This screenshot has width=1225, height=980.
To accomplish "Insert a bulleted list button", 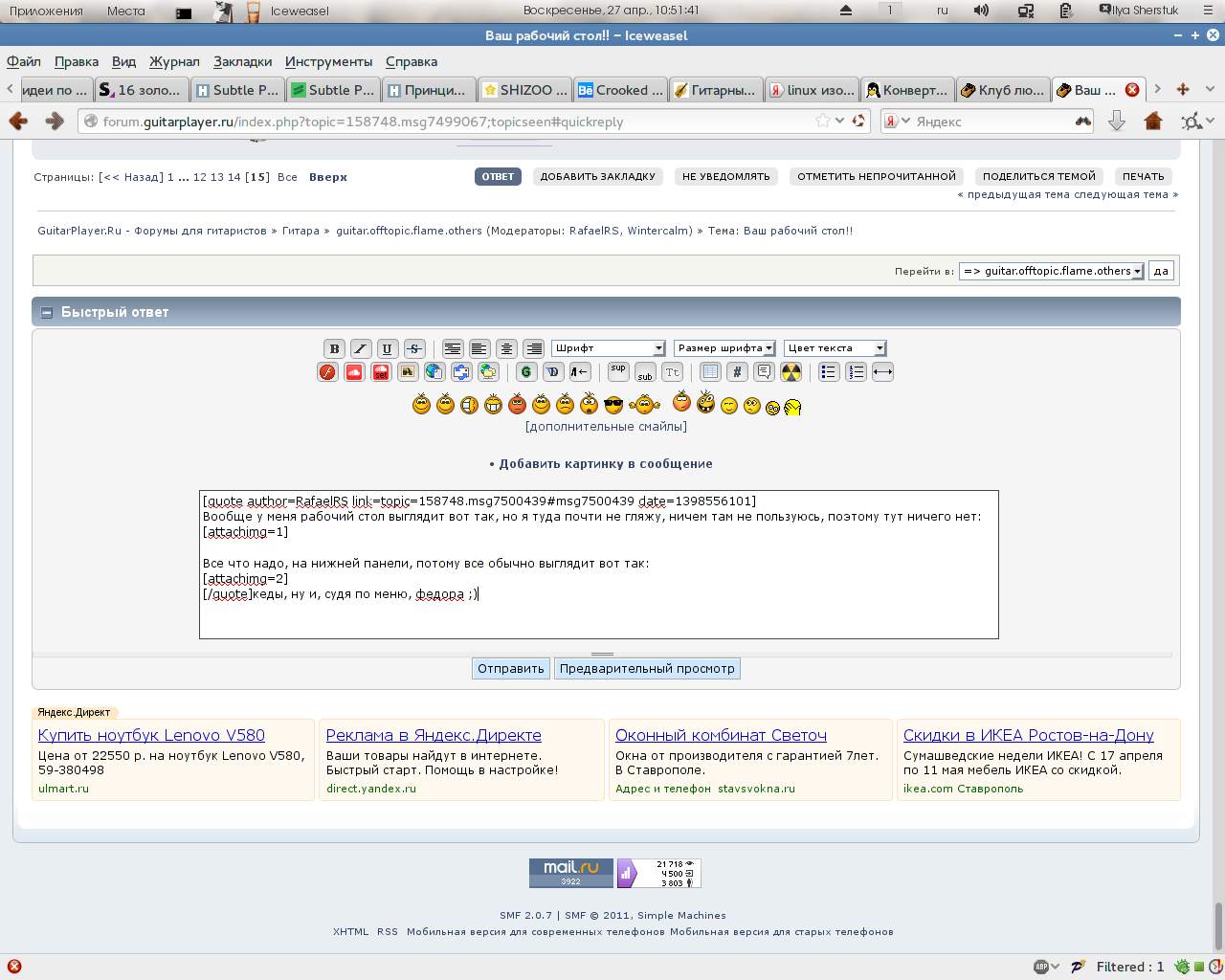I will (x=829, y=372).
